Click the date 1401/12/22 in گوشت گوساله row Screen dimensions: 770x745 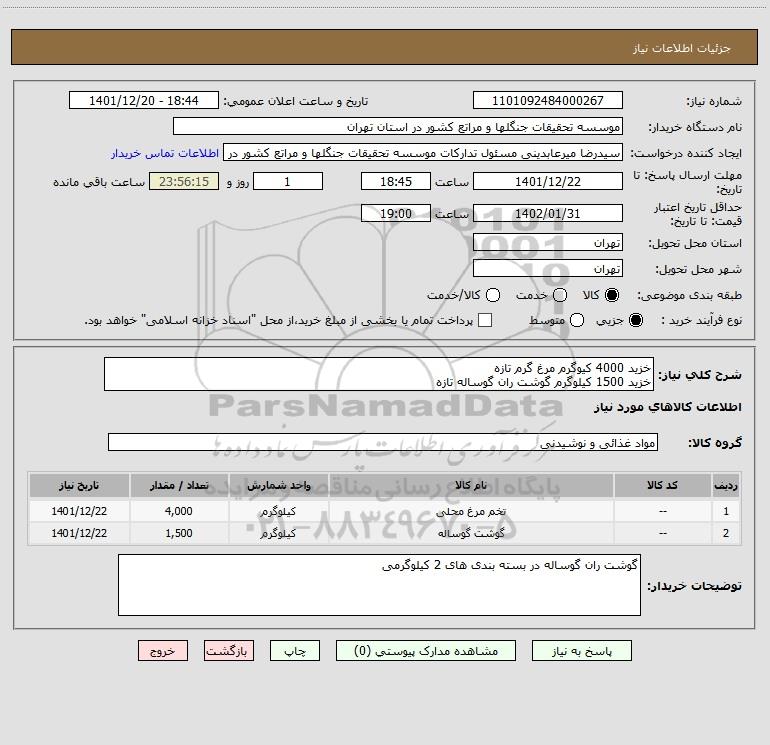[x=79, y=533]
